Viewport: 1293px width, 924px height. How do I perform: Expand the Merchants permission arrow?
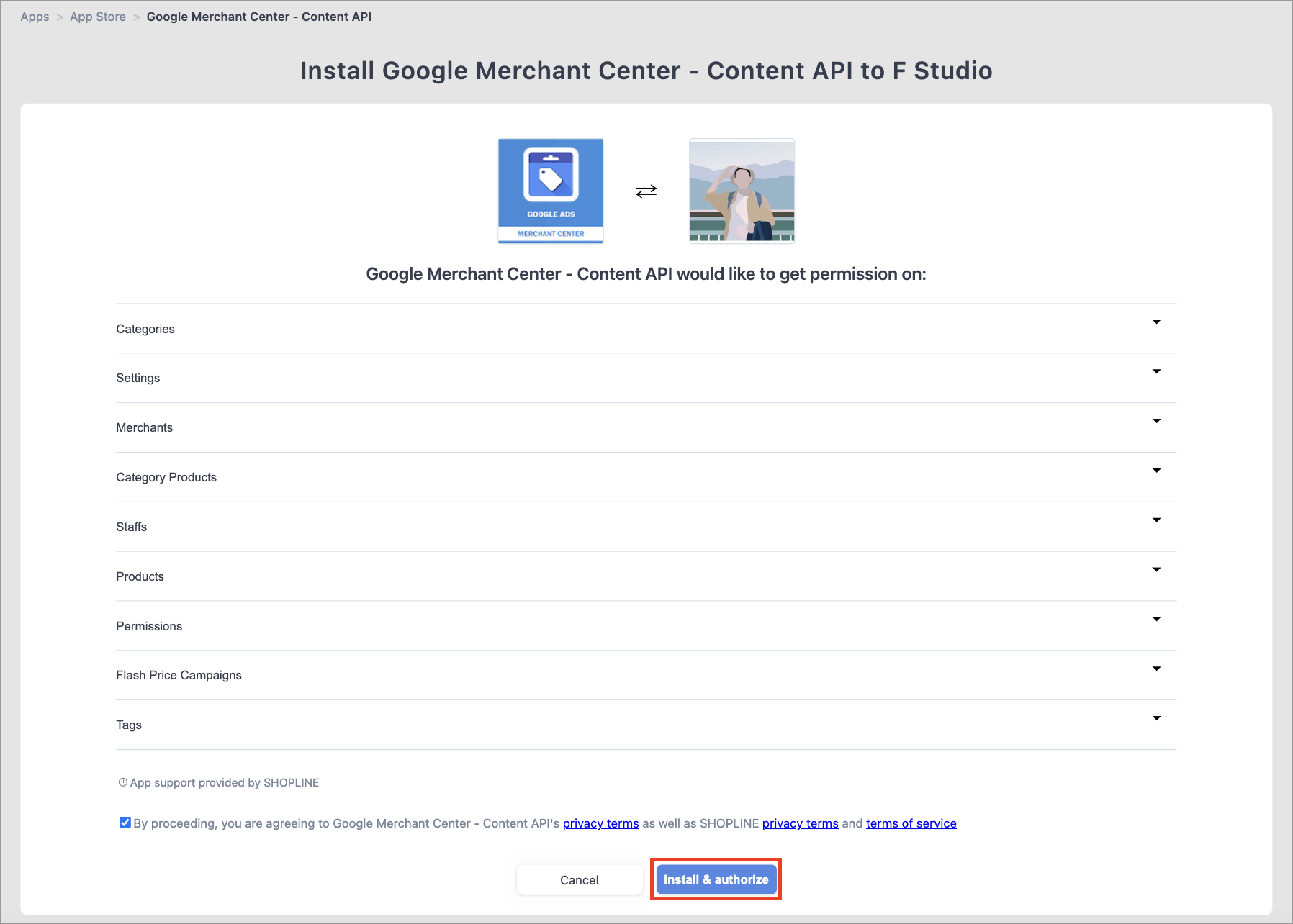click(1156, 421)
